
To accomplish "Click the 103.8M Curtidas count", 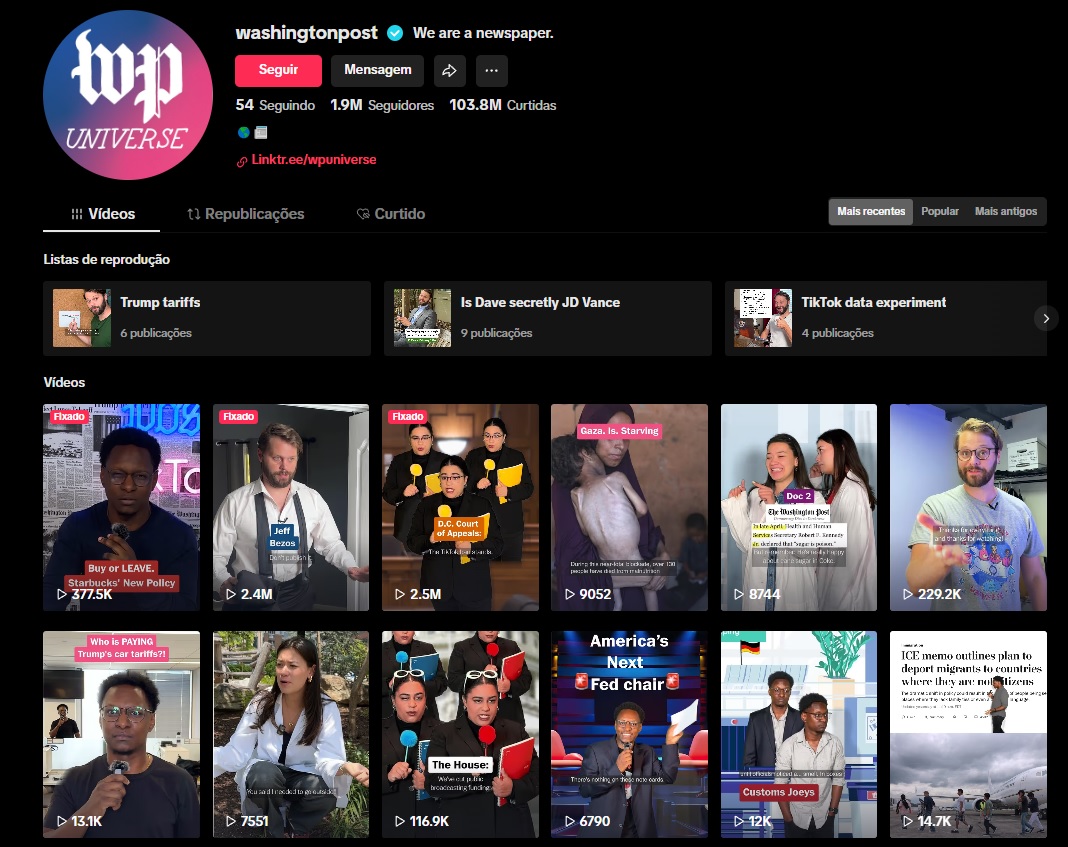I will [503, 105].
